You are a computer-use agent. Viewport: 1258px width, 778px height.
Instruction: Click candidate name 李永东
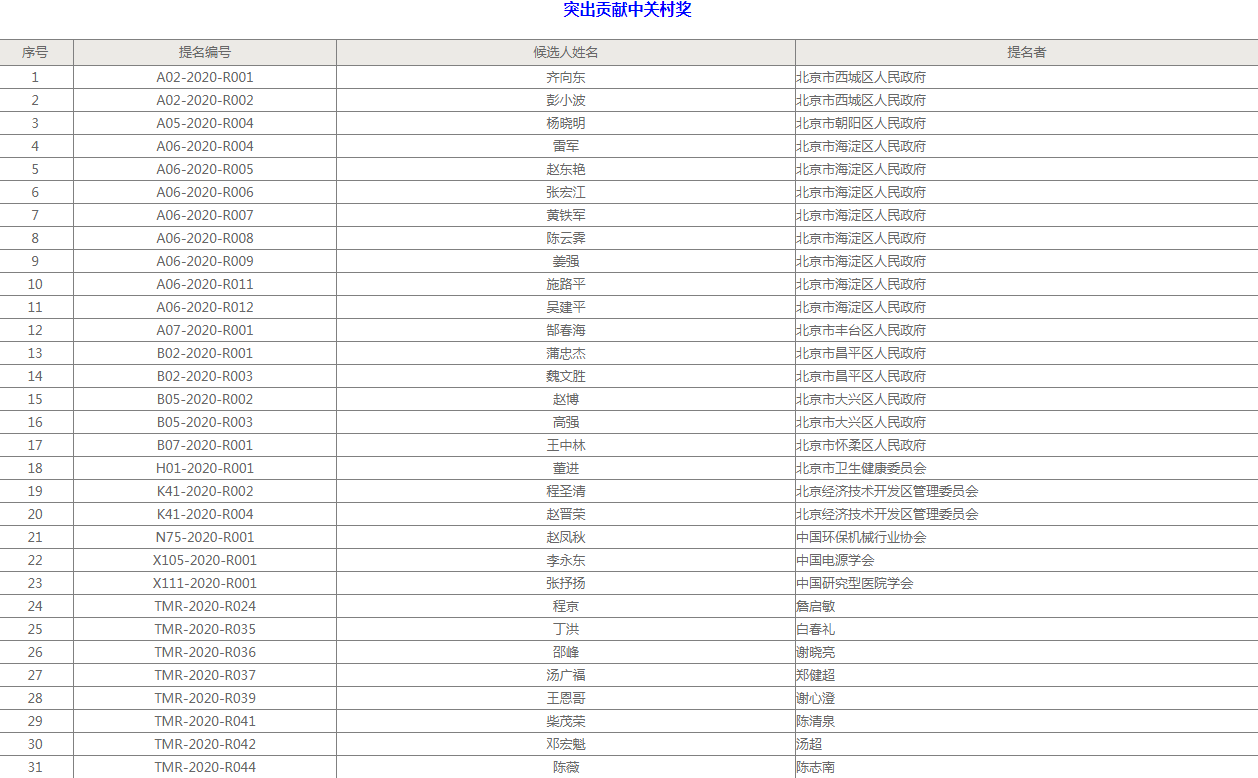[x=566, y=560]
